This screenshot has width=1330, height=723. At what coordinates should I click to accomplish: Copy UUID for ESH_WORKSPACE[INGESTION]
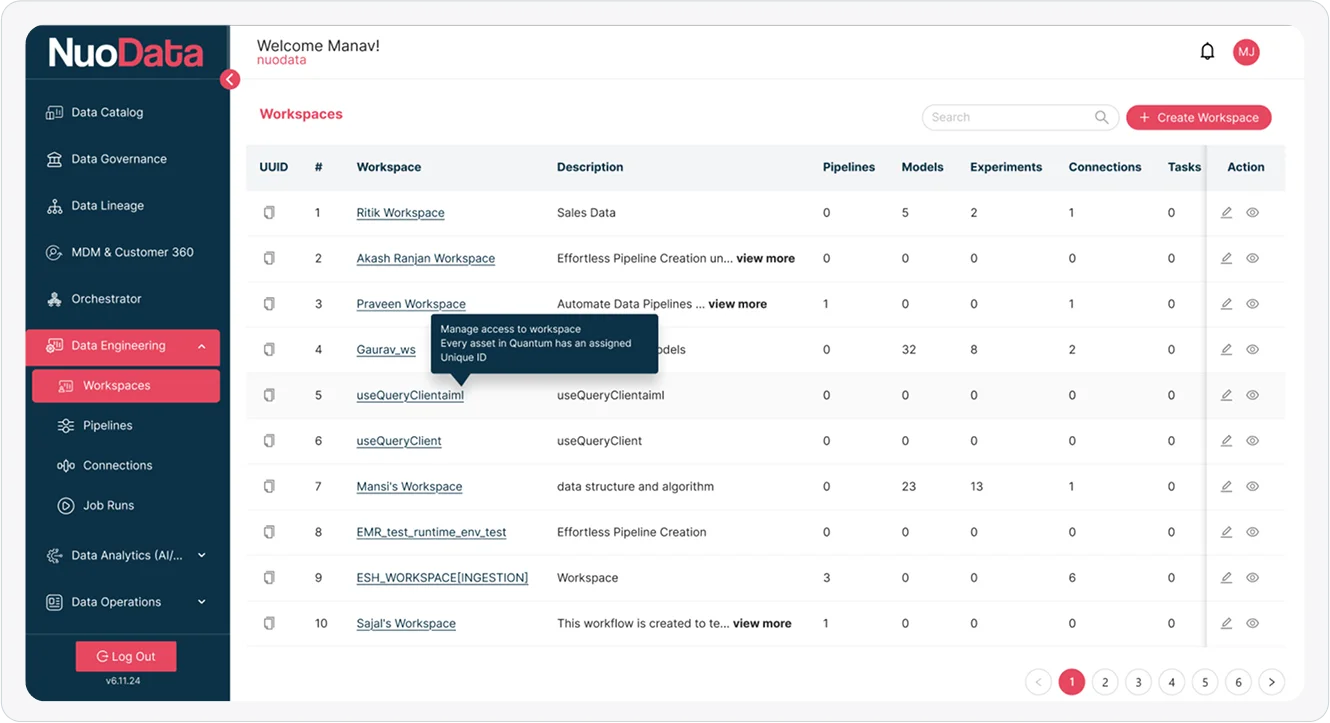(x=268, y=578)
